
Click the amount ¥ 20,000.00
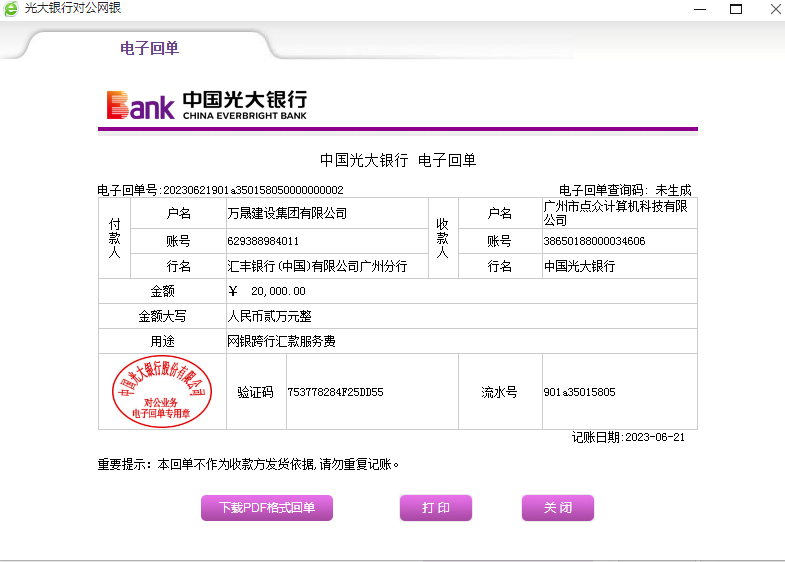pyautogui.click(x=267, y=291)
